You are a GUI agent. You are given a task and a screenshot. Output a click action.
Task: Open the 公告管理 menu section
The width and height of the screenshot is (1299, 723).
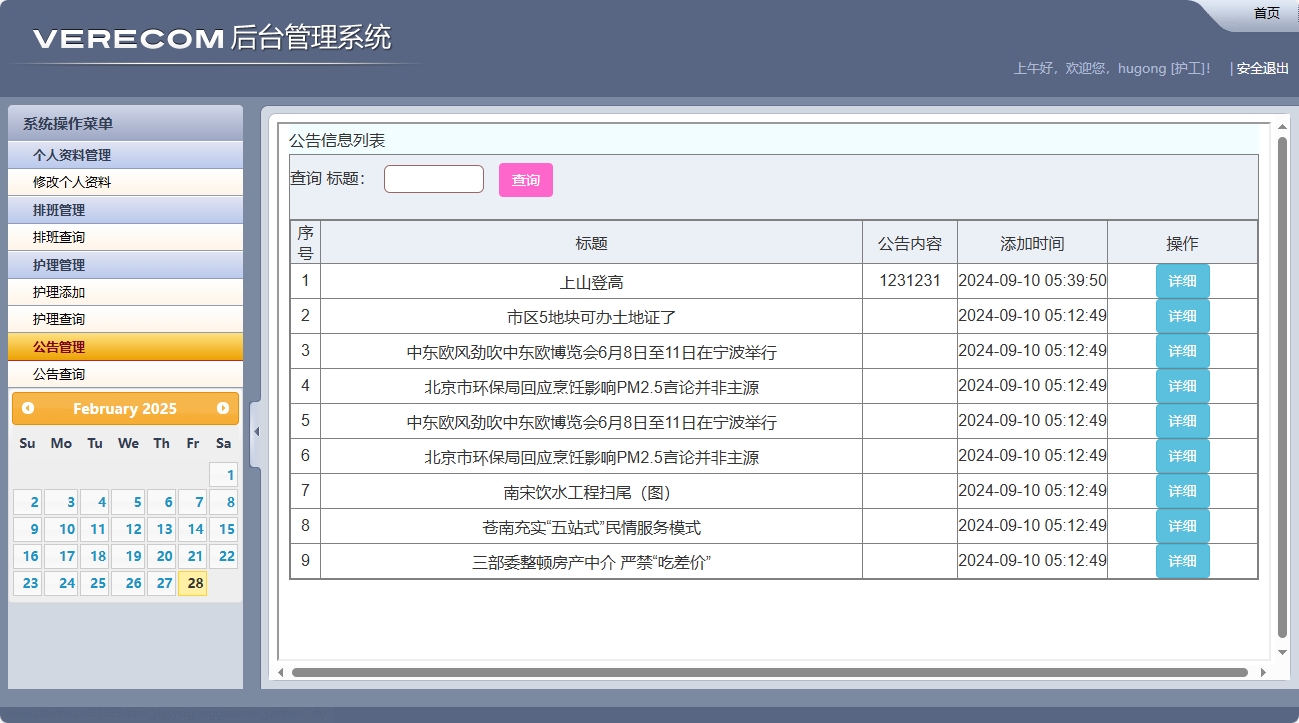124,346
